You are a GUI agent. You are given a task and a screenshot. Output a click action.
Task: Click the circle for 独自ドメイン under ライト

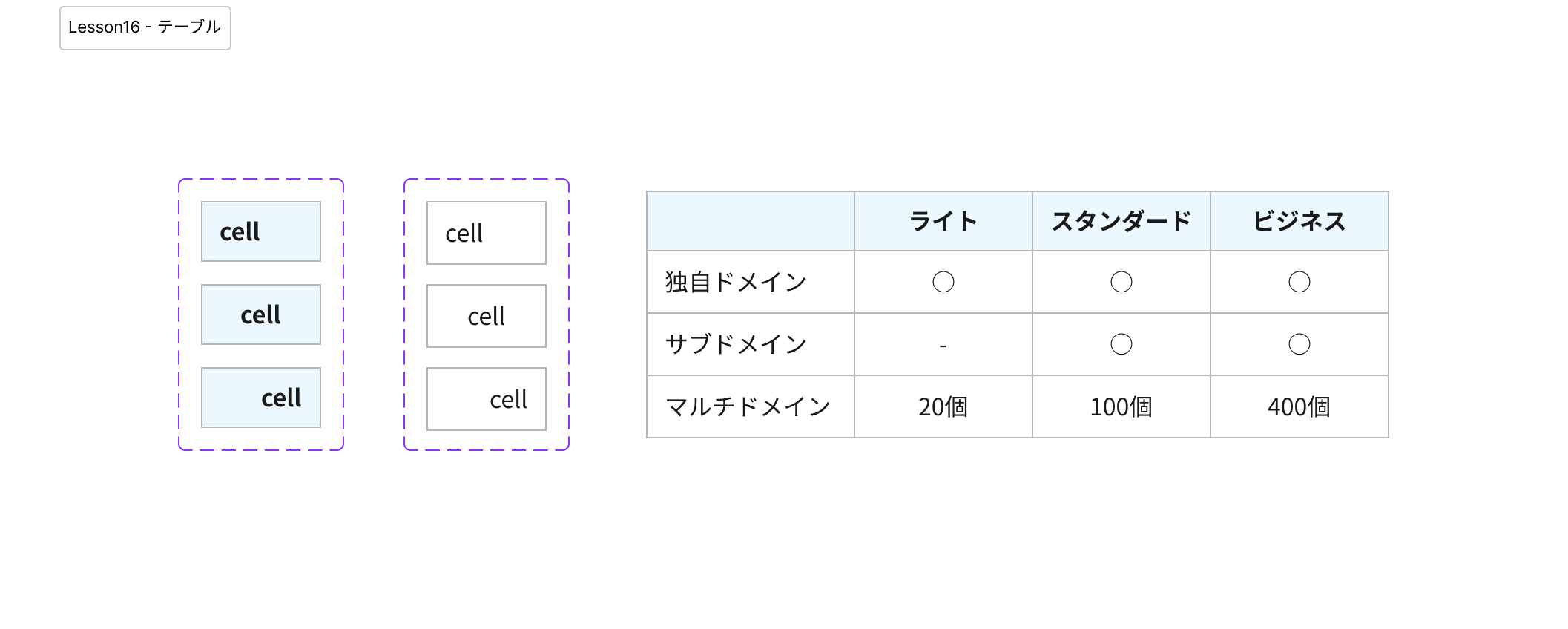pos(943,282)
